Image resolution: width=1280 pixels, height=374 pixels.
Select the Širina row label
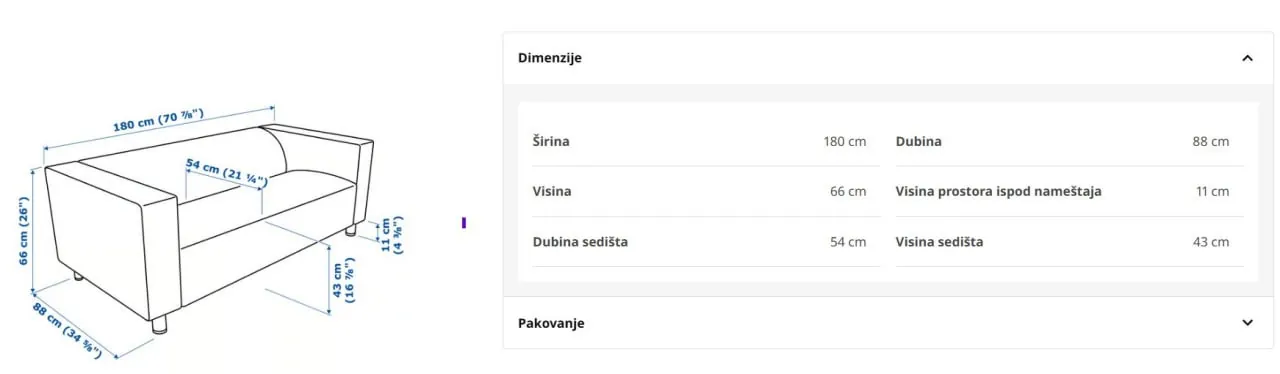pos(551,141)
